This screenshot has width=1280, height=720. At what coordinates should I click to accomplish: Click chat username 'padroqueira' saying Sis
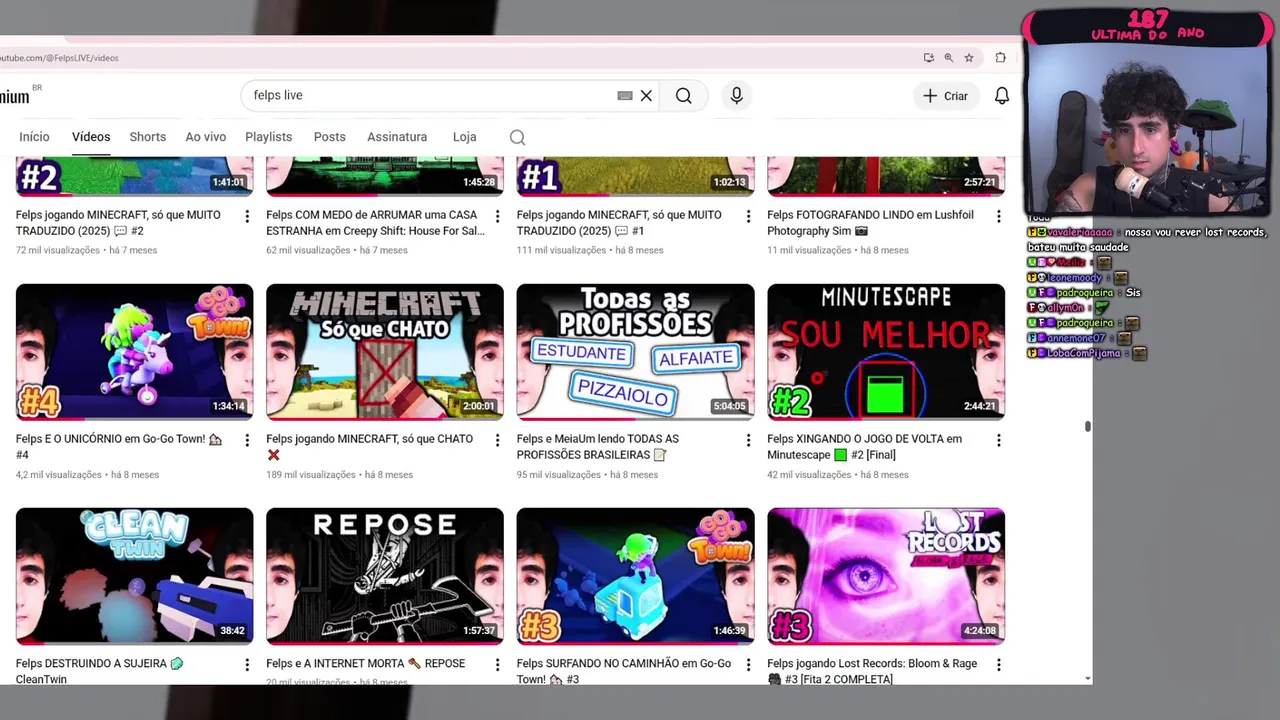(1086, 293)
